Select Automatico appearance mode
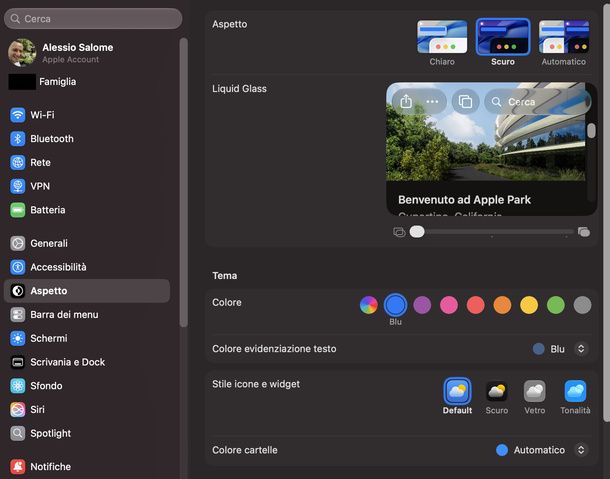This screenshot has width=610, height=479. point(564,43)
